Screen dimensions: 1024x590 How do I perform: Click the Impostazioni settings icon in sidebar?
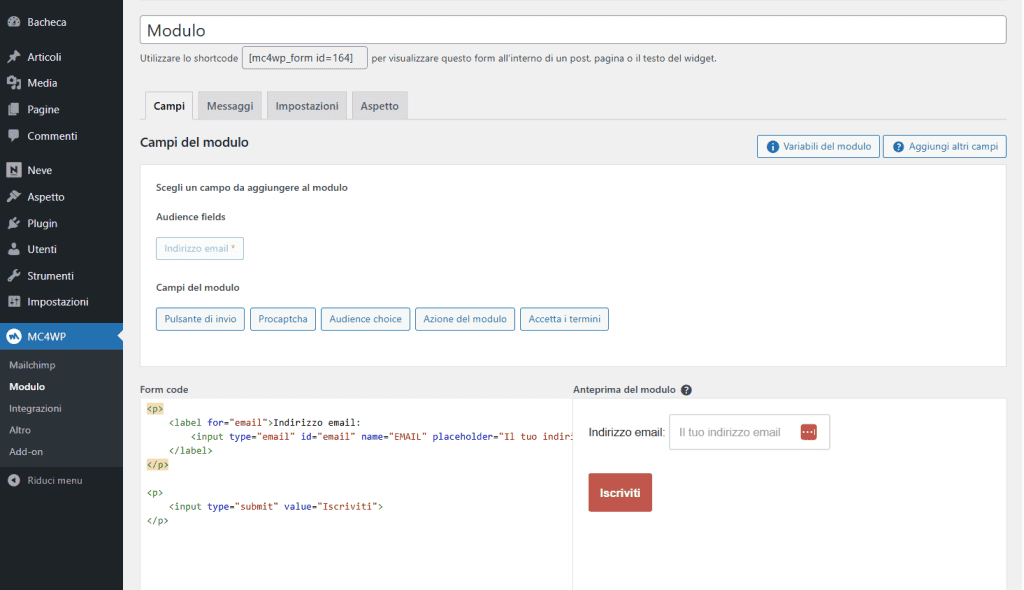14,301
